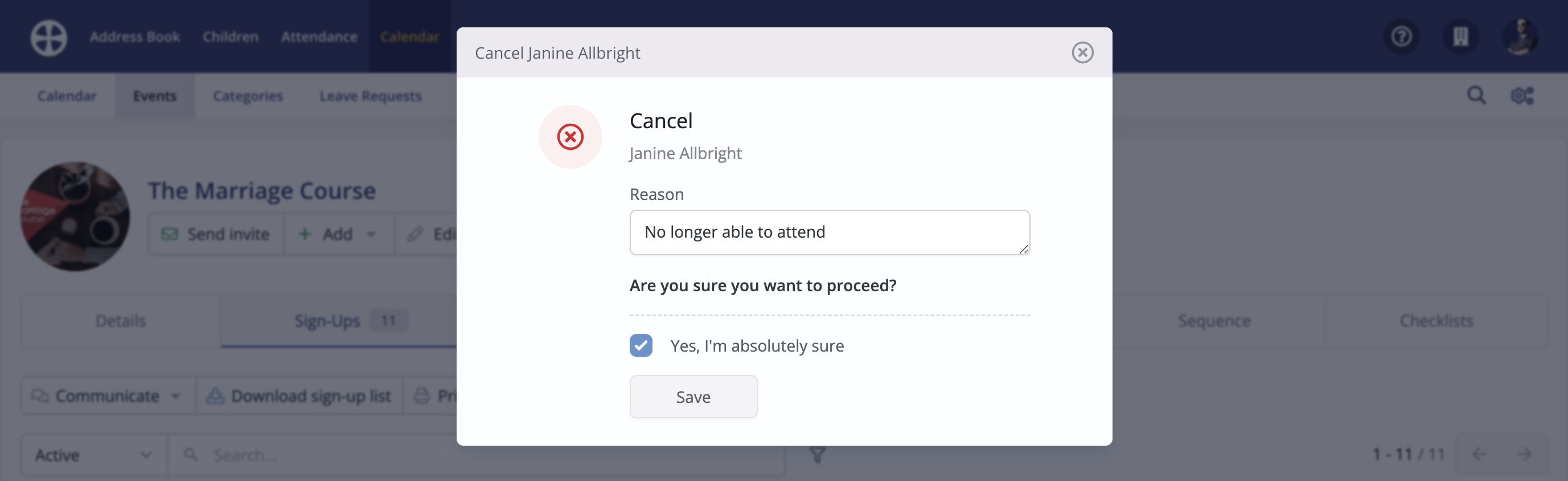Open the Active status dropdown
1568x481 pixels.
(x=95, y=455)
